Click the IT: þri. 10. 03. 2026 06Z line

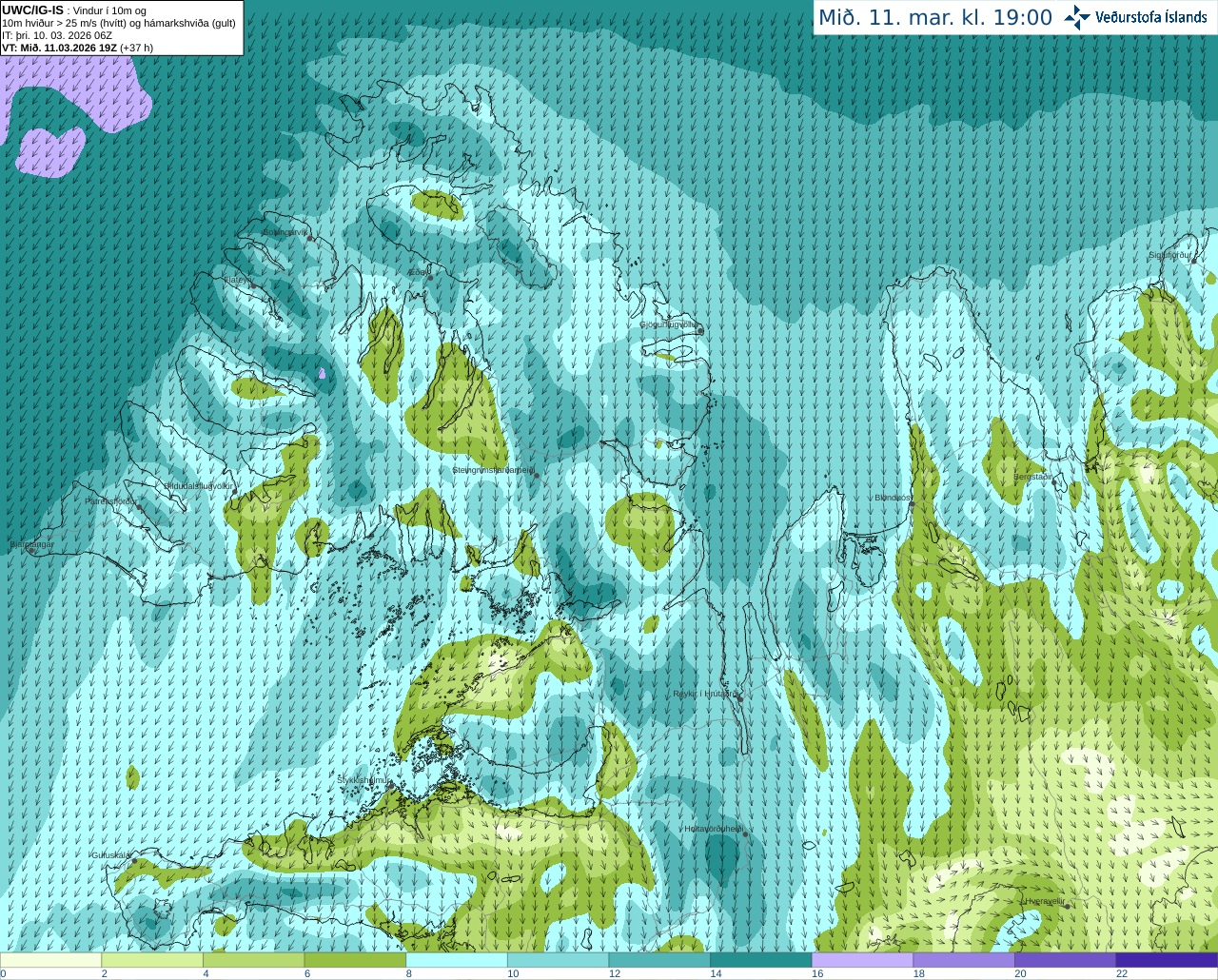(x=57, y=35)
